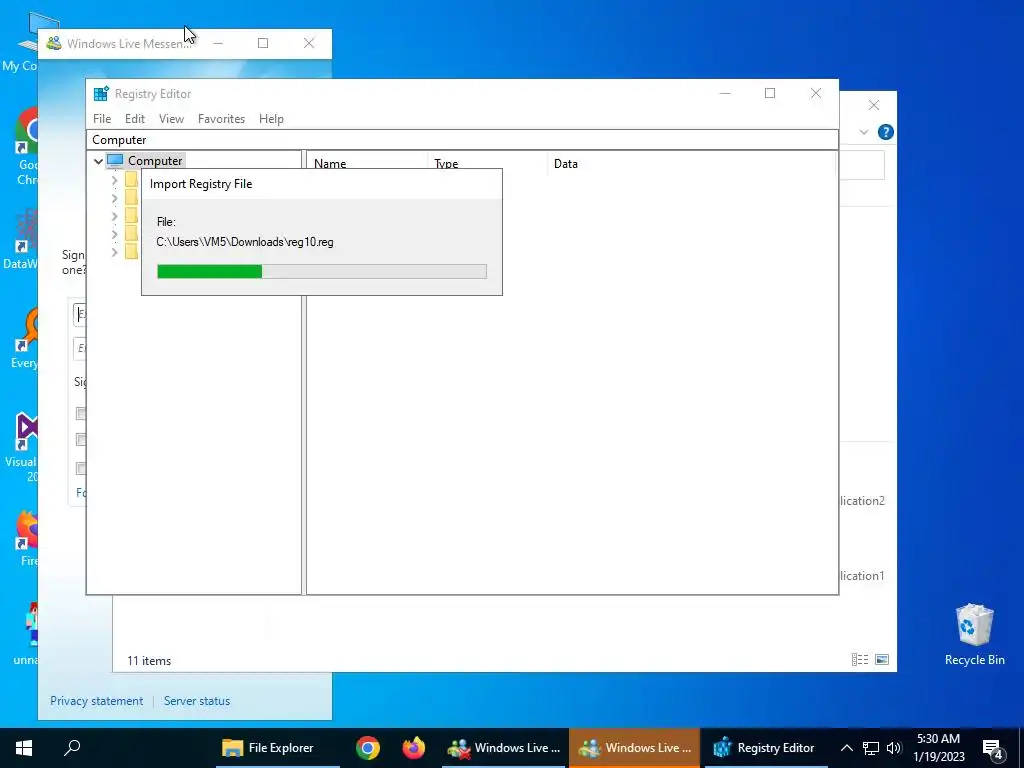The width and height of the screenshot is (1024, 768).
Task: Collapse the Computer node in registry tree
Action: (98, 161)
